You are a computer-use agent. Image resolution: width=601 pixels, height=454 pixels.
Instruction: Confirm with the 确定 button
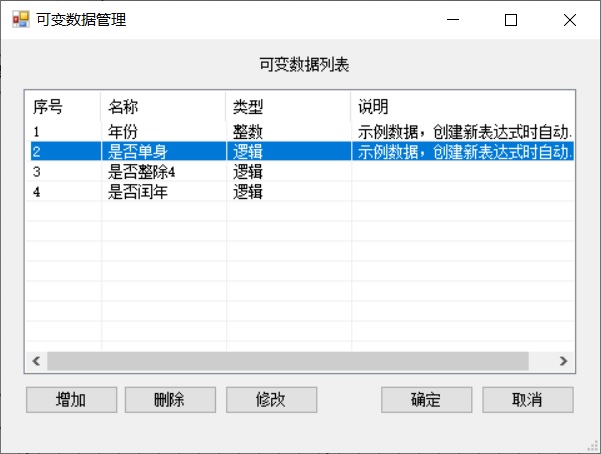click(426, 400)
